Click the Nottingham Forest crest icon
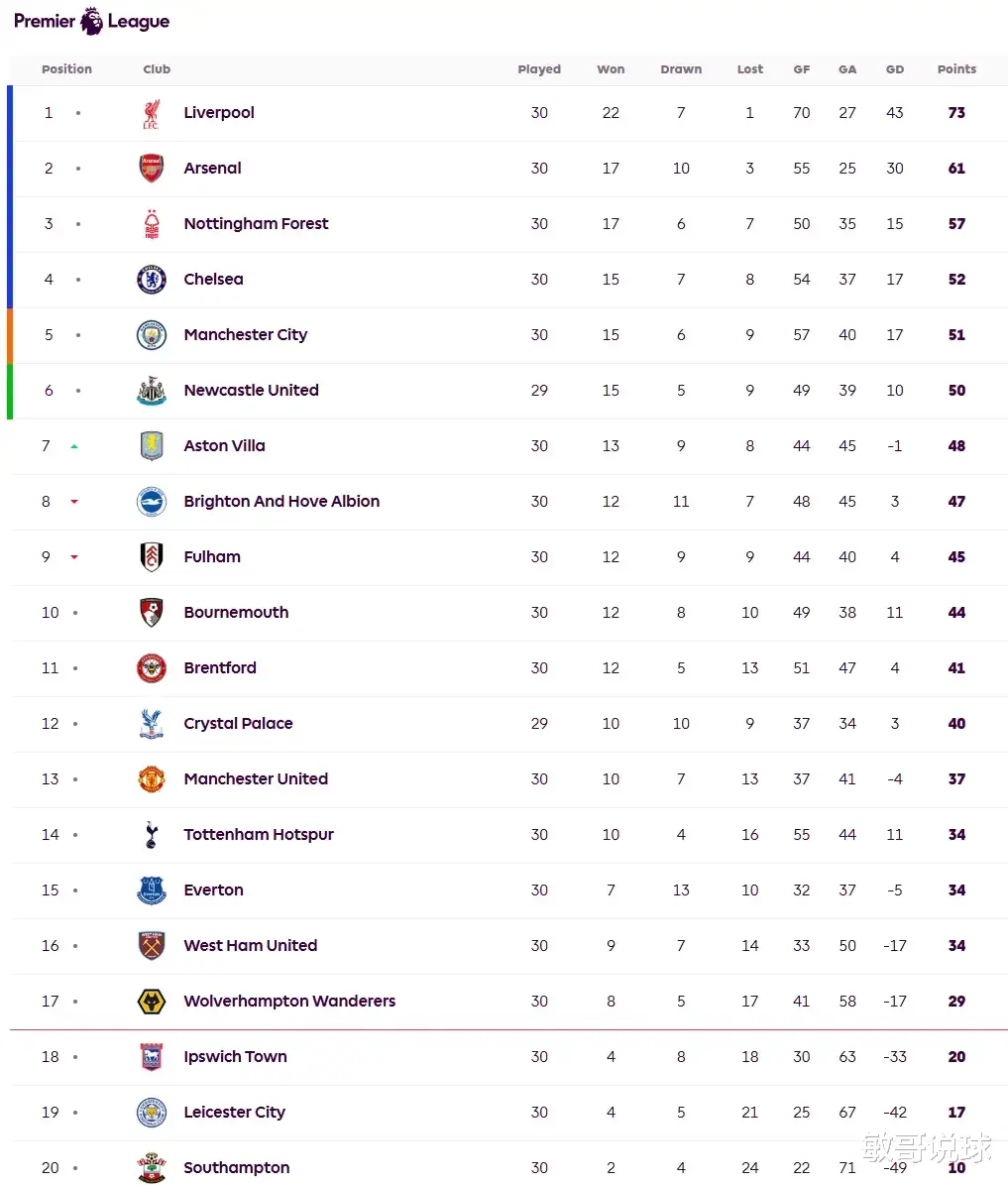 pyautogui.click(x=151, y=224)
